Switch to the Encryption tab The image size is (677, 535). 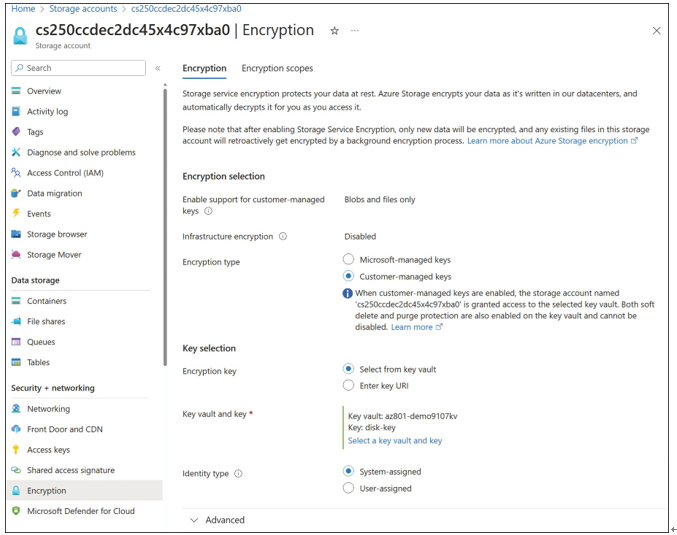[x=204, y=68]
